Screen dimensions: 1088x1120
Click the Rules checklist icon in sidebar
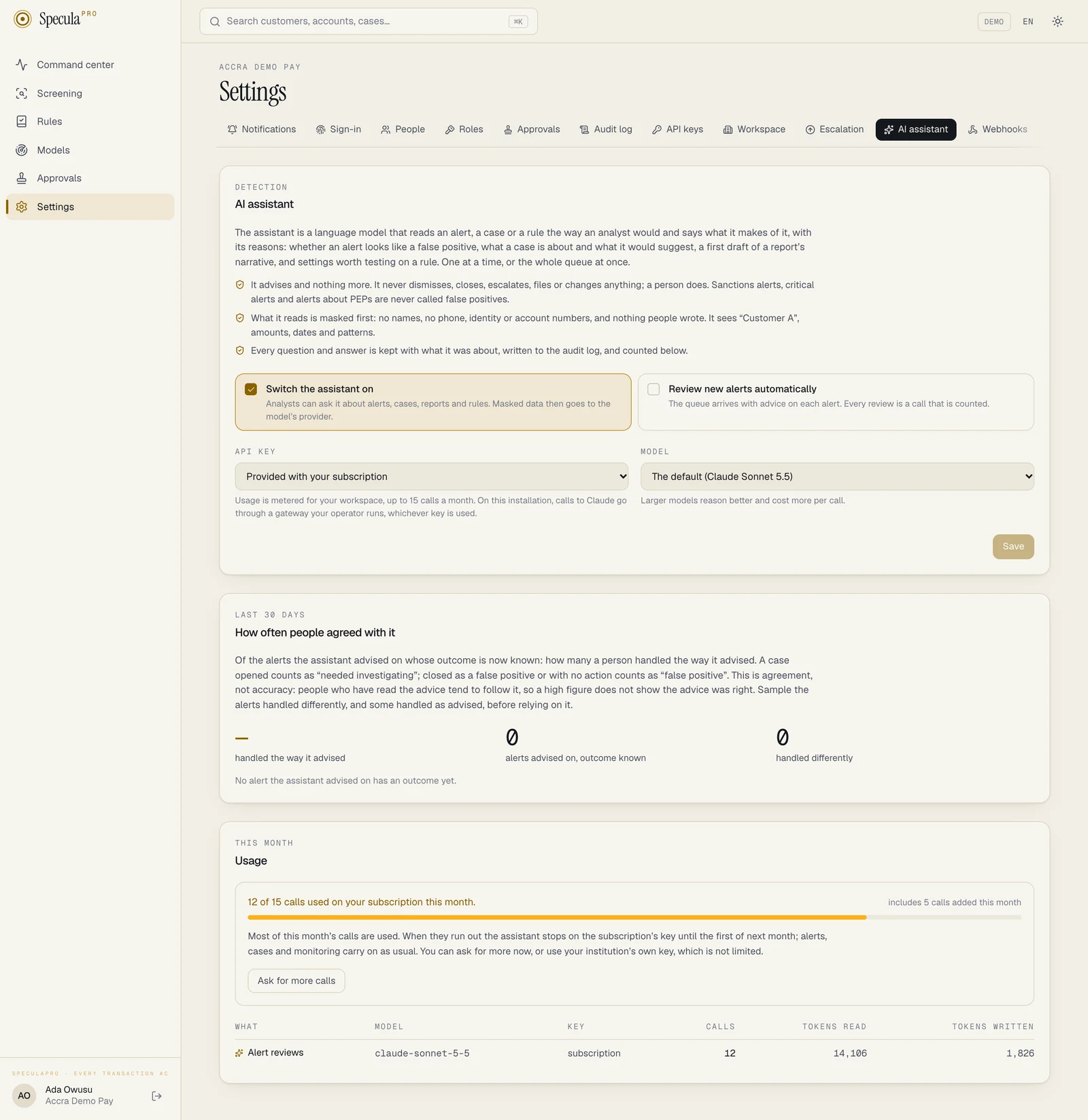[x=22, y=121]
